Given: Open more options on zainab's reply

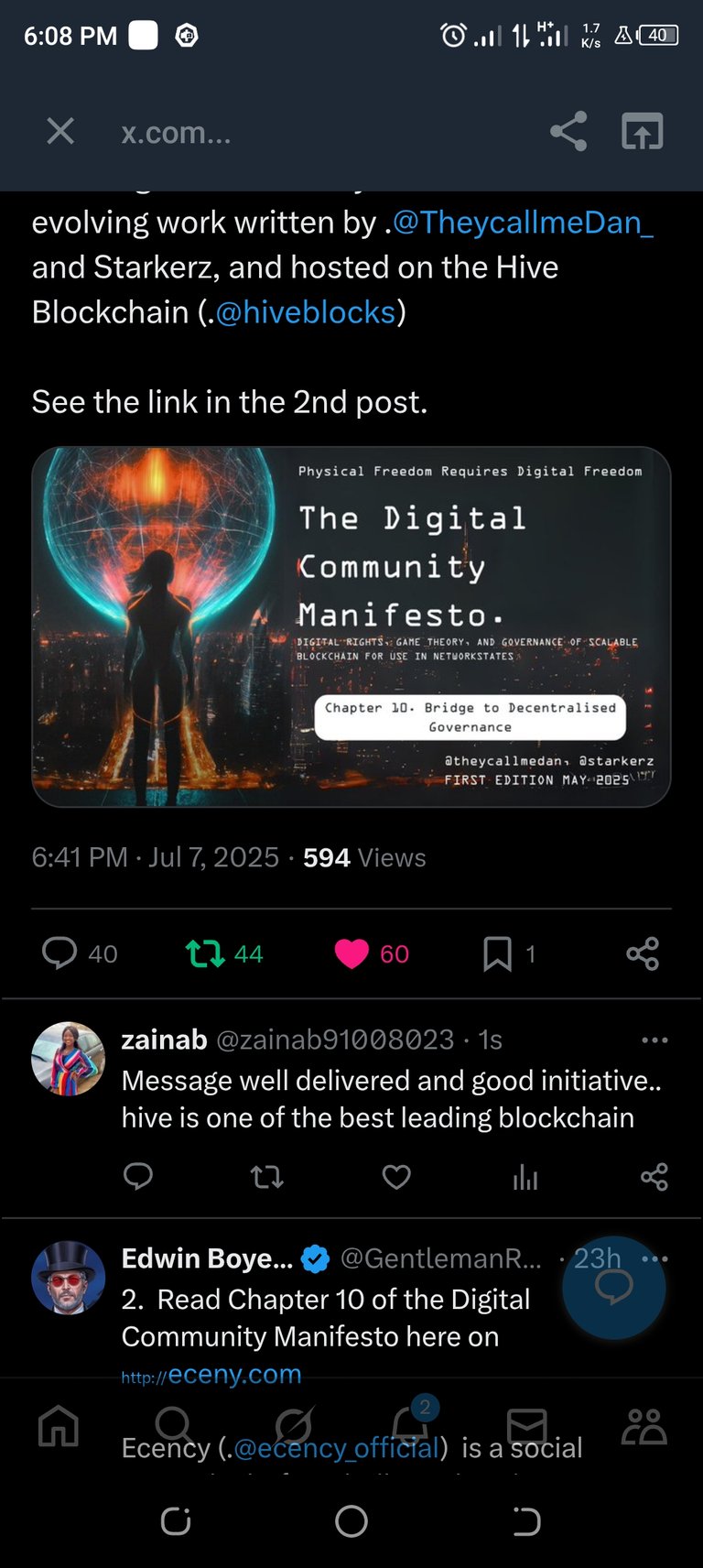Looking at the screenshot, I should coord(654,1040).
